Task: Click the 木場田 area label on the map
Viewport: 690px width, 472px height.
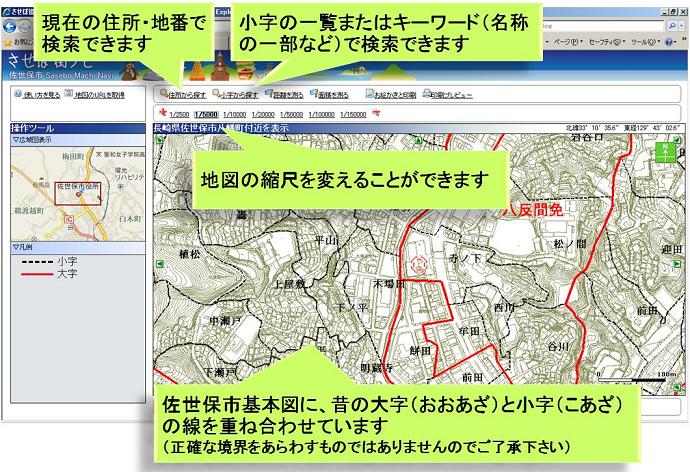Action: [389, 283]
